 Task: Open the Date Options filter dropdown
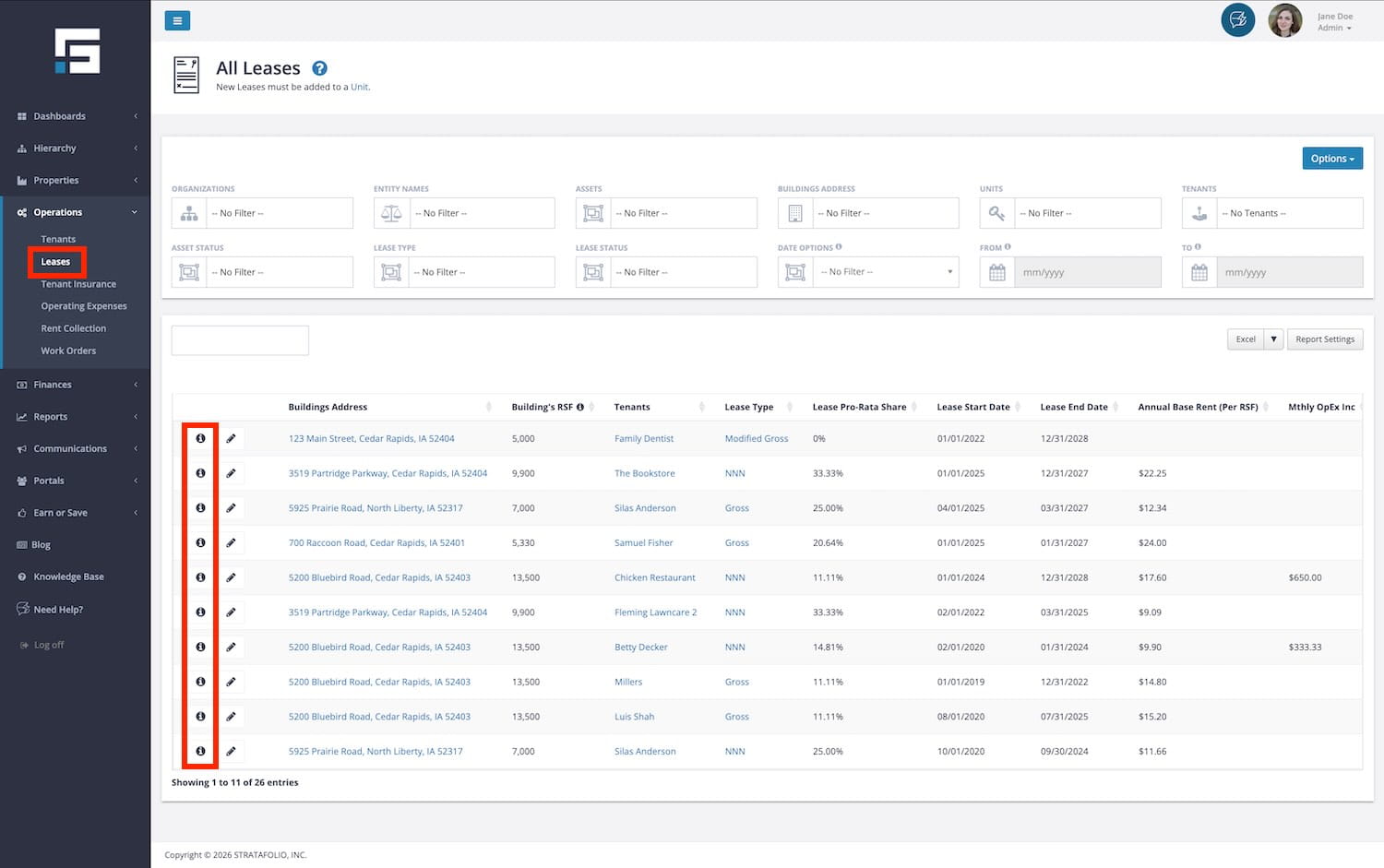(885, 272)
